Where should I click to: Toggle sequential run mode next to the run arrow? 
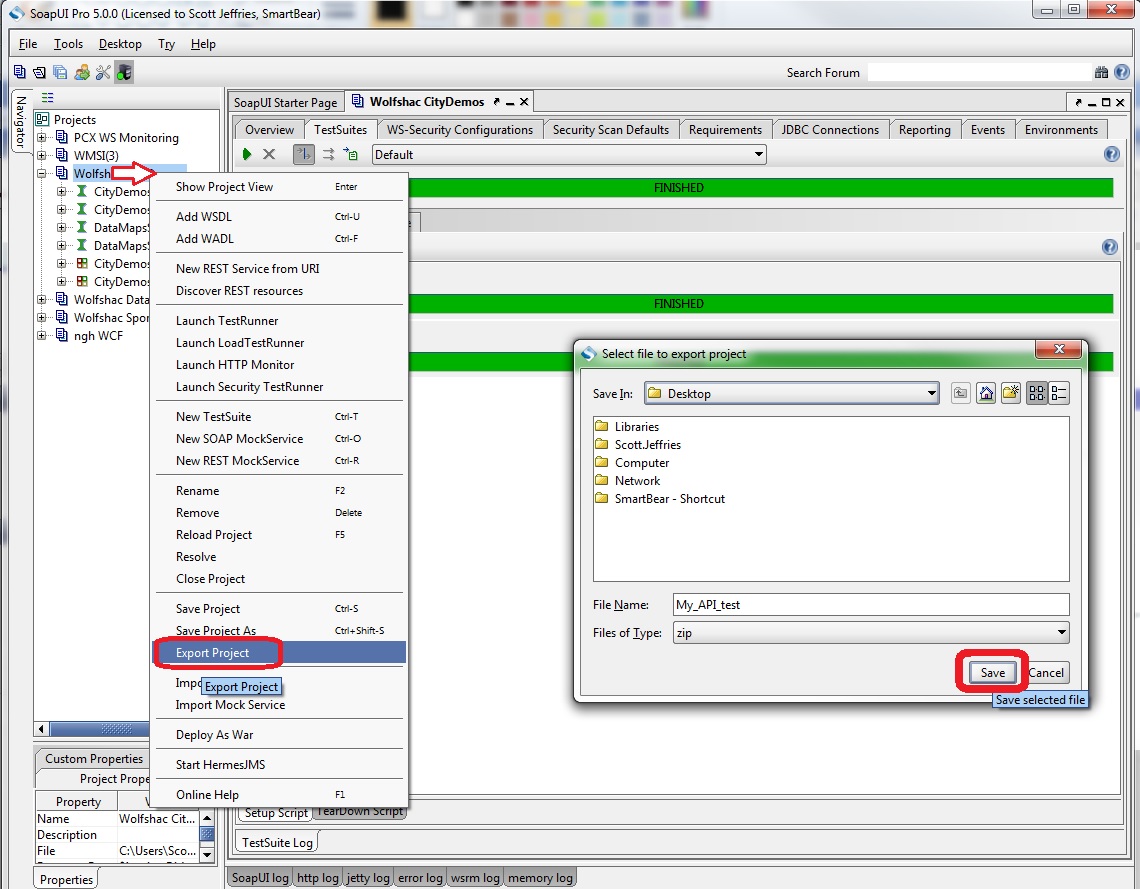303,154
